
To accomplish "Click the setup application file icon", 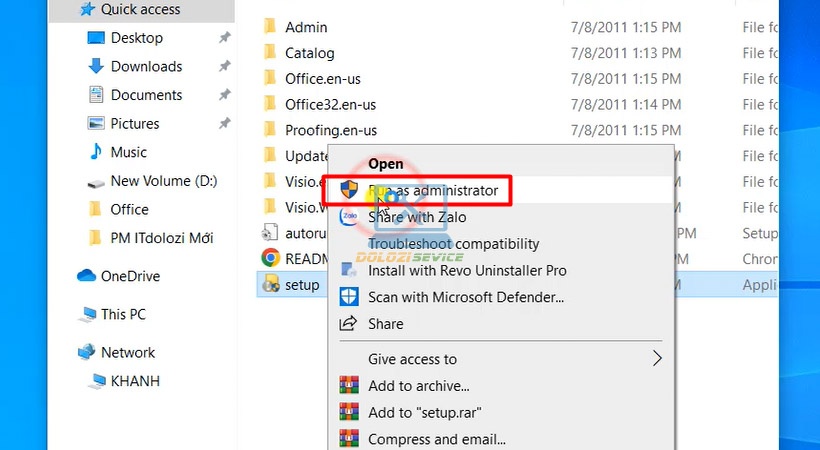I will pos(269,285).
